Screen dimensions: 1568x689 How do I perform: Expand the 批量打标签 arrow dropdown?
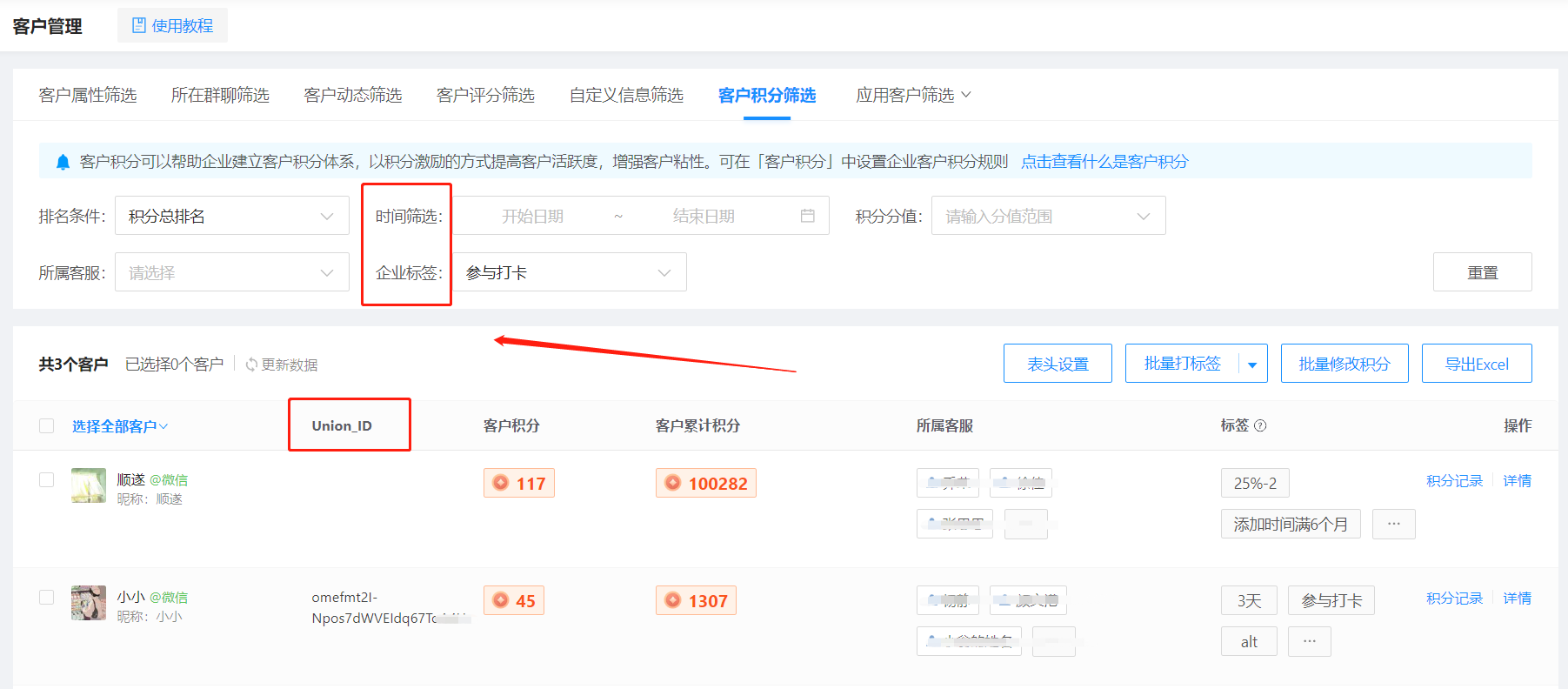1252,365
